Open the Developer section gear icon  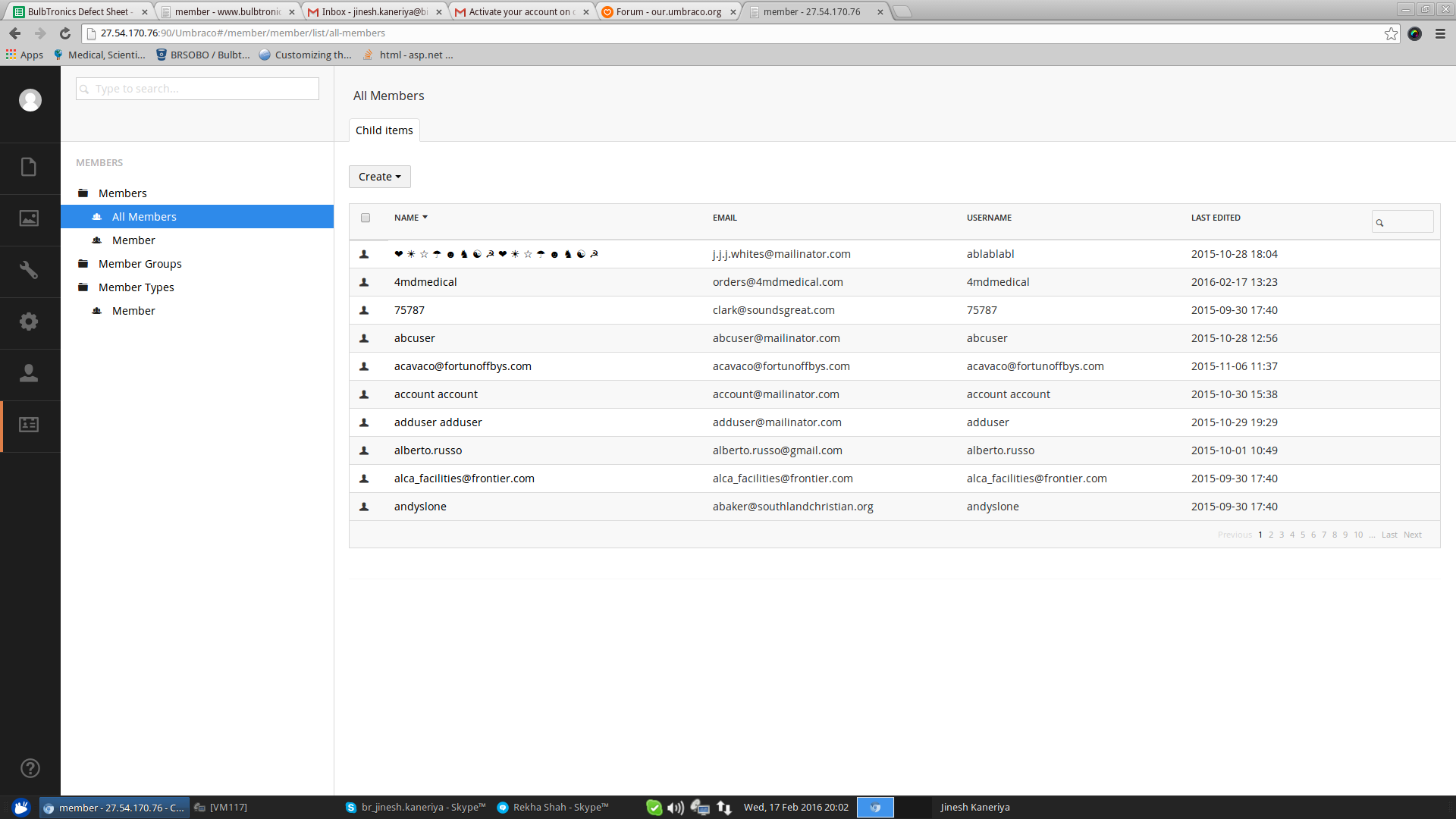pos(29,322)
